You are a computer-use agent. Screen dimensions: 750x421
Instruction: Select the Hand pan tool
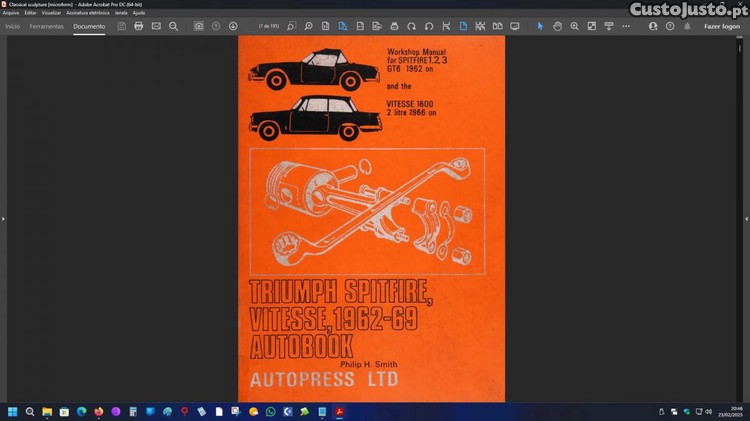(558, 26)
